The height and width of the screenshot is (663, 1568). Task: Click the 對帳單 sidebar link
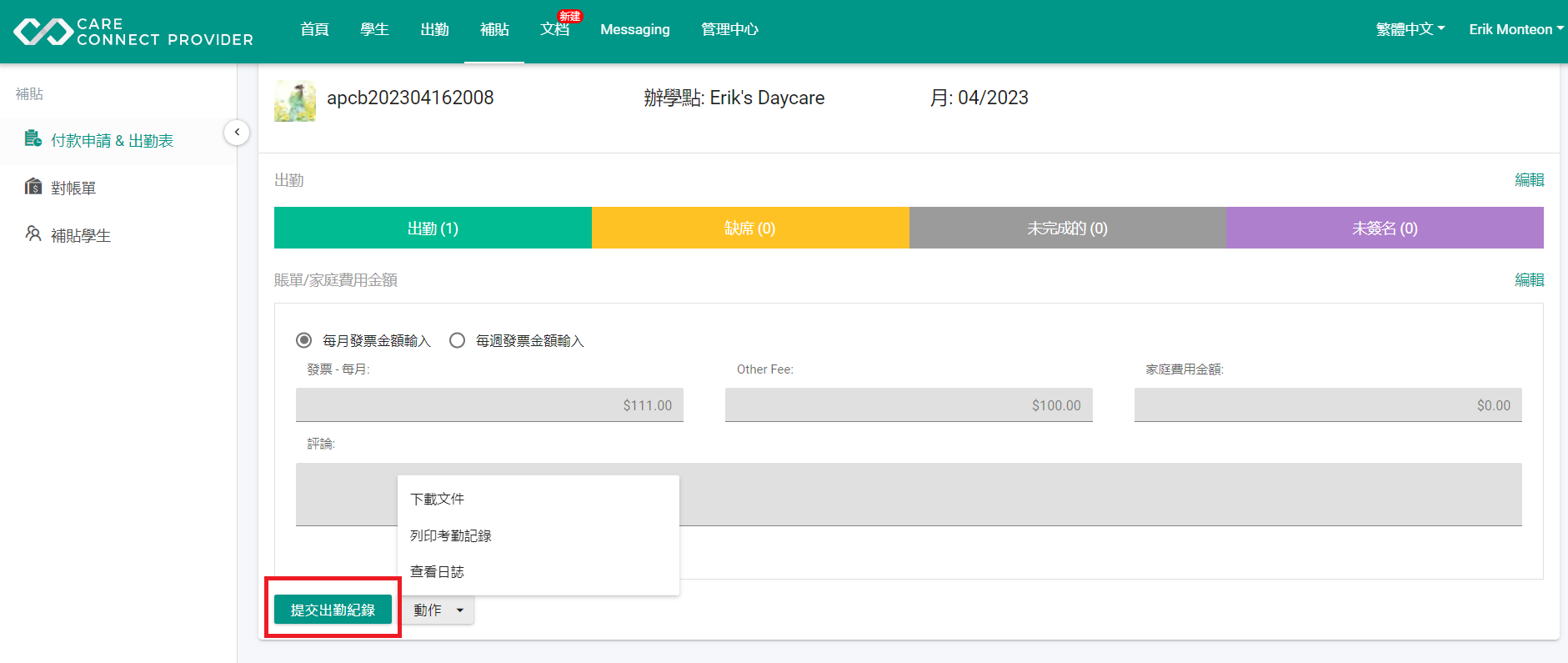[x=73, y=188]
